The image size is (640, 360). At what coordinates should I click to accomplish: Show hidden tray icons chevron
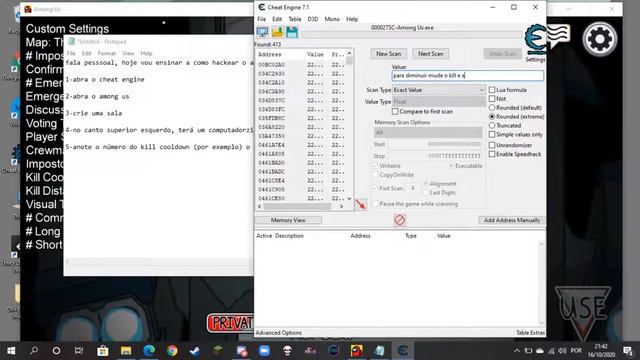pyautogui.click(x=517, y=351)
